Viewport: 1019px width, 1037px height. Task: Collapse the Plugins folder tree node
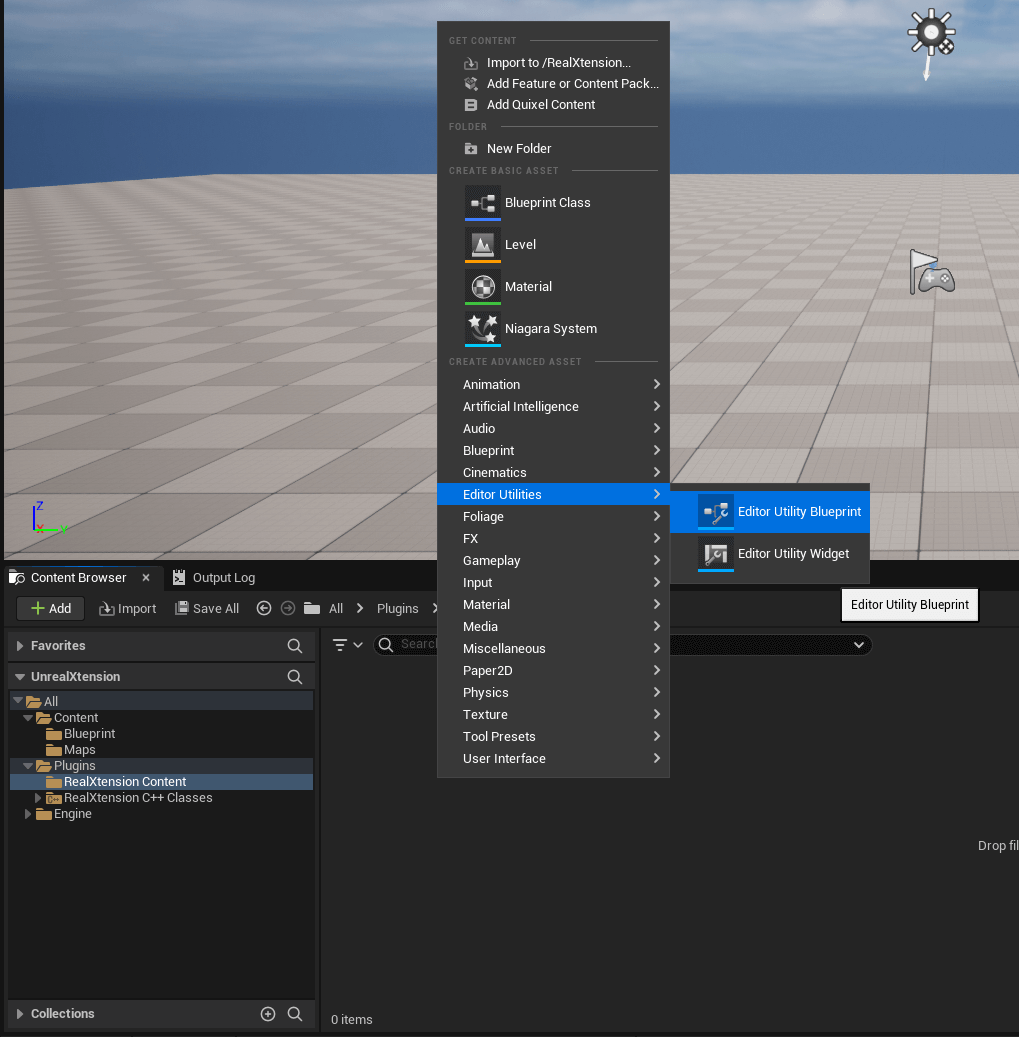28,766
